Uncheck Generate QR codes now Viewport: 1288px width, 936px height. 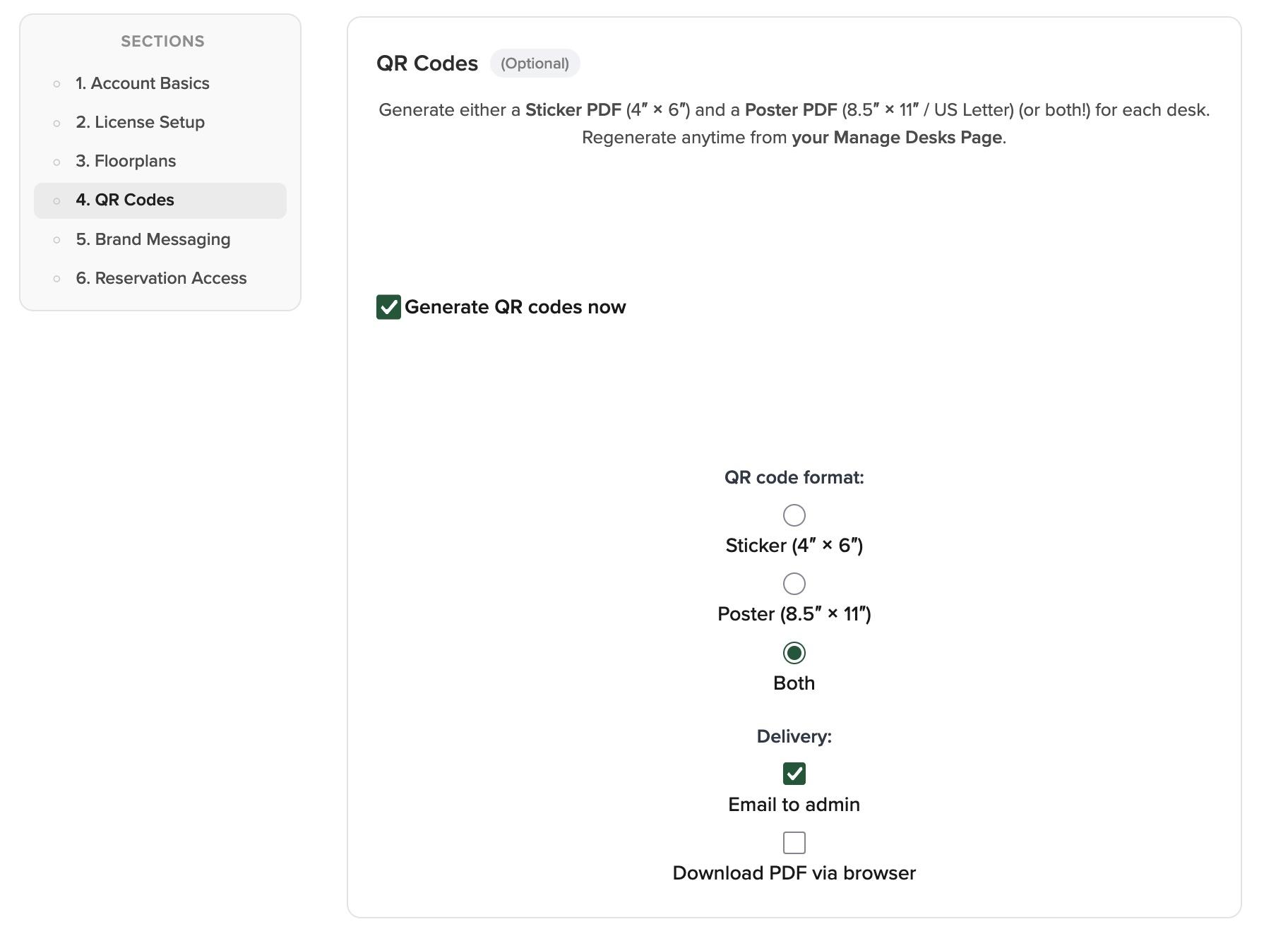tap(388, 307)
